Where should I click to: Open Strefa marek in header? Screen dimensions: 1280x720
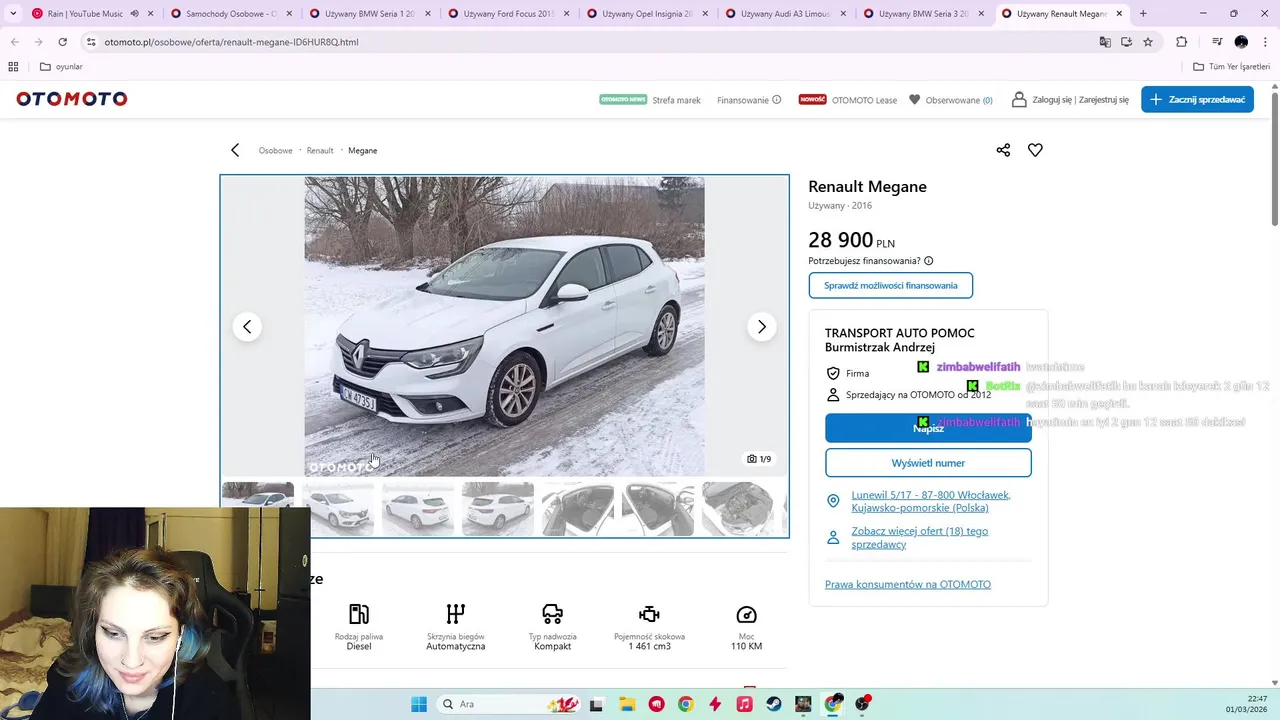(x=650, y=100)
